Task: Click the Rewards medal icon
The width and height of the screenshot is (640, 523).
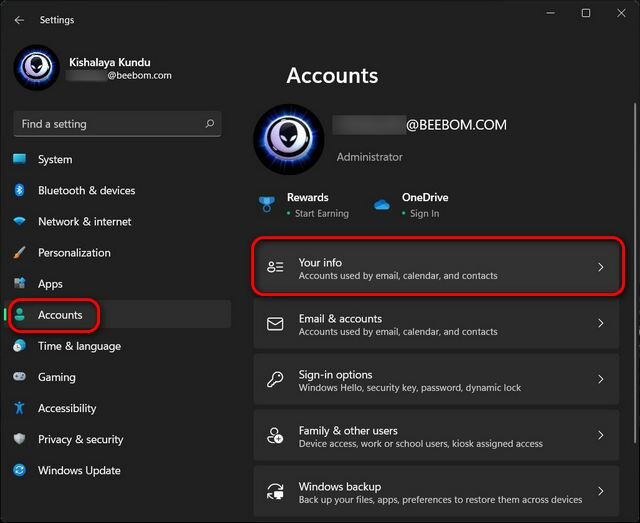Action: pyautogui.click(x=267, y=204)
